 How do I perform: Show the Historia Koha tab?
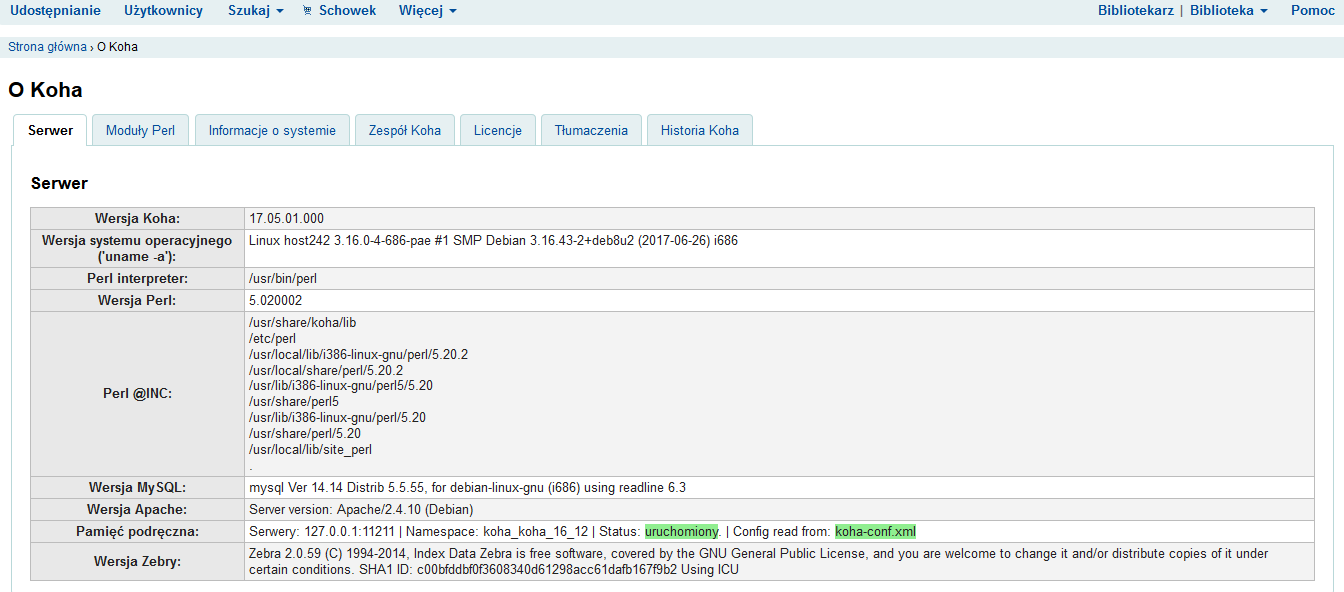pyautogui.click(x=699, y=131)
